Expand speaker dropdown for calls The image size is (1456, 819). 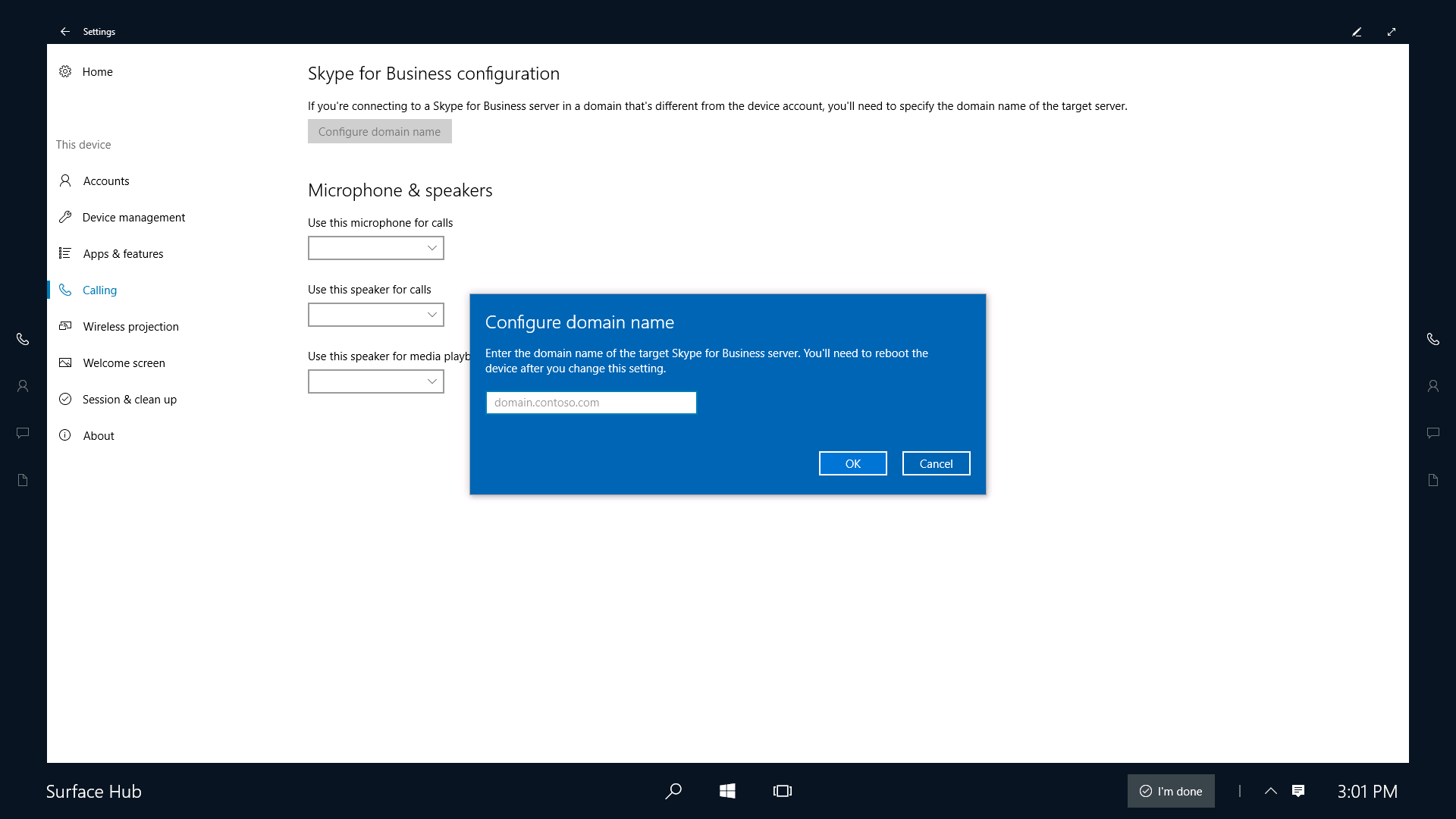point(431,314)
